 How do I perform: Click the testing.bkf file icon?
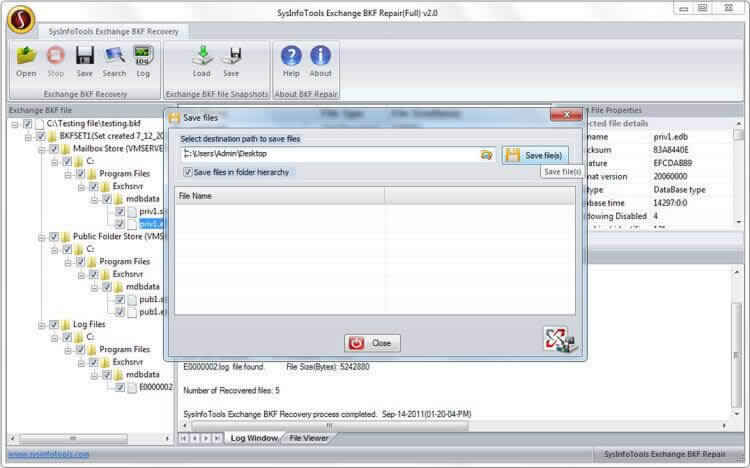[40, 123]
